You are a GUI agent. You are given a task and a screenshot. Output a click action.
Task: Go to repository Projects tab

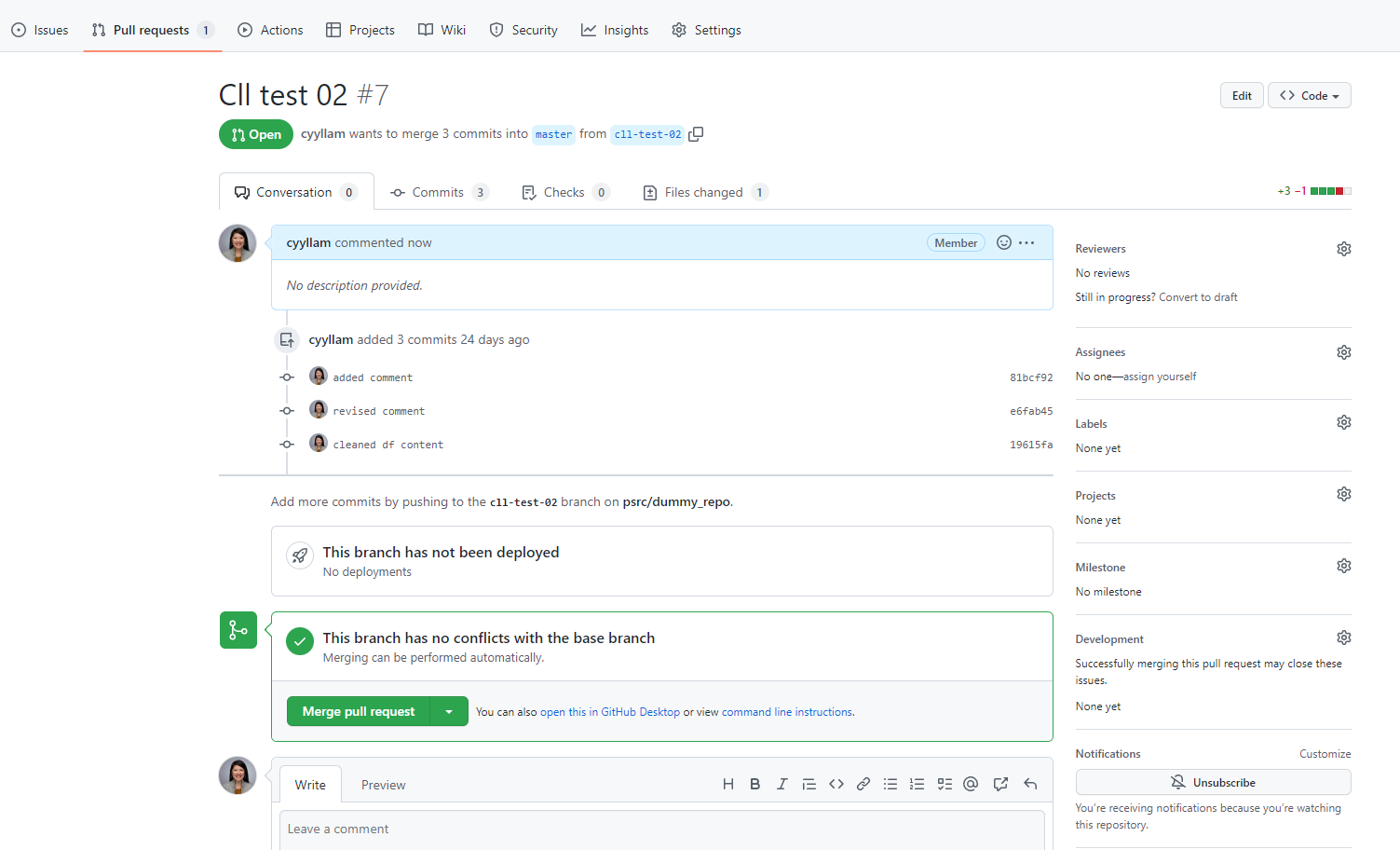pos(360,30)
